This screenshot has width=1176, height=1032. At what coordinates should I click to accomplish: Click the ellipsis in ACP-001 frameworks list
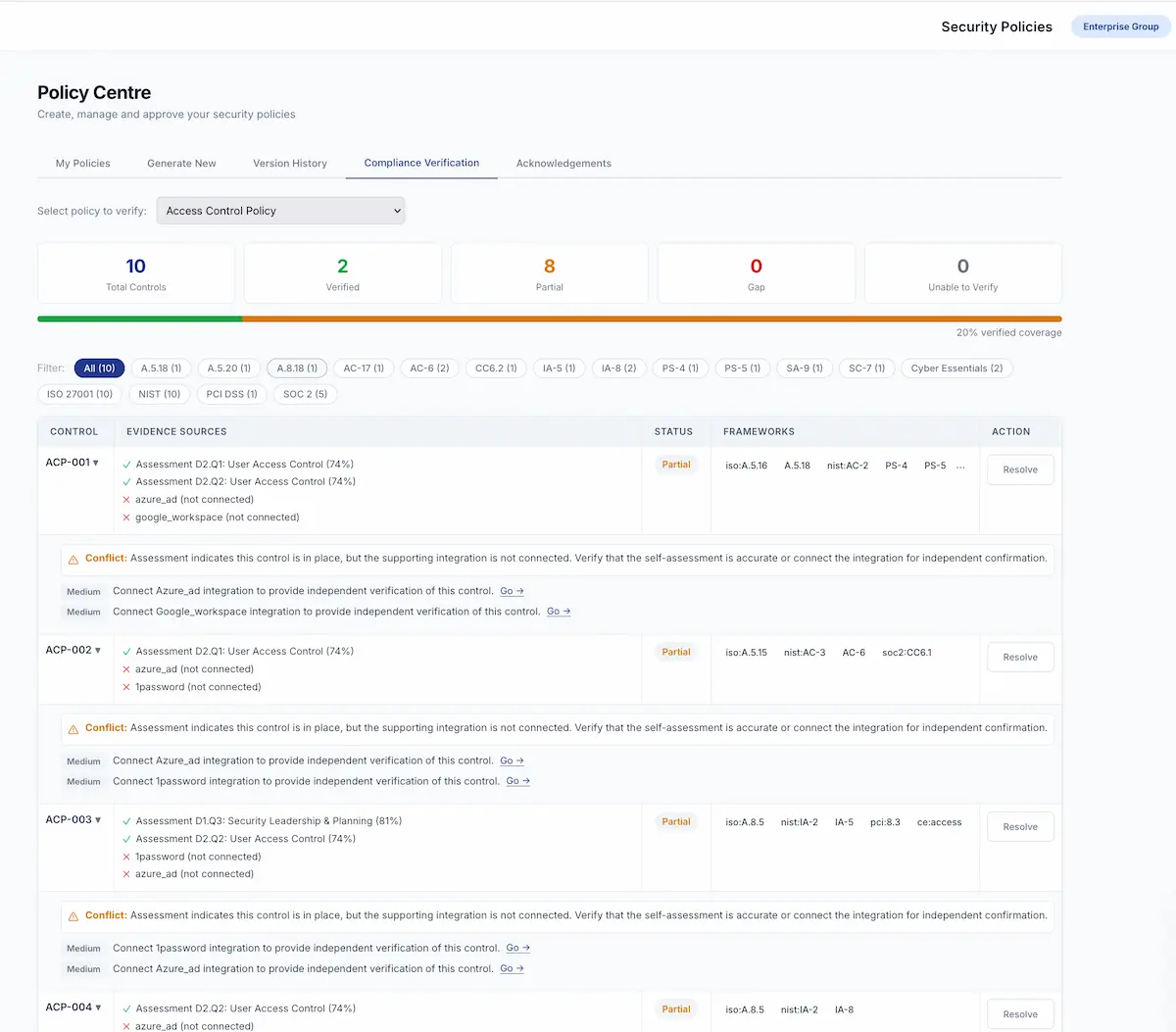961,467
